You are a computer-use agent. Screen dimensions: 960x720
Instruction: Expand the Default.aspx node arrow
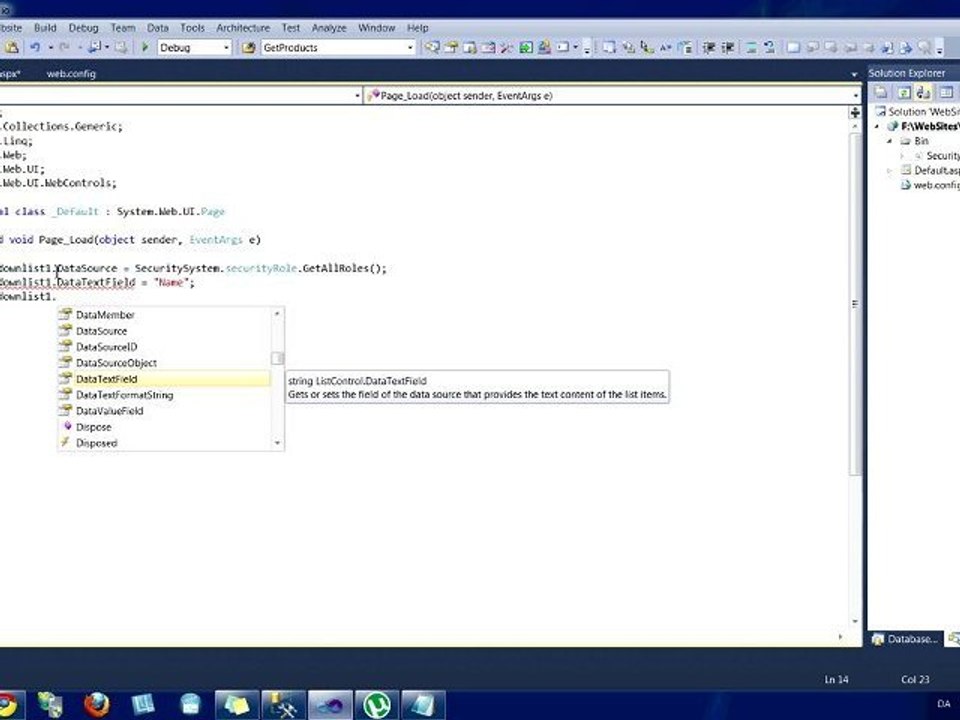890,171
